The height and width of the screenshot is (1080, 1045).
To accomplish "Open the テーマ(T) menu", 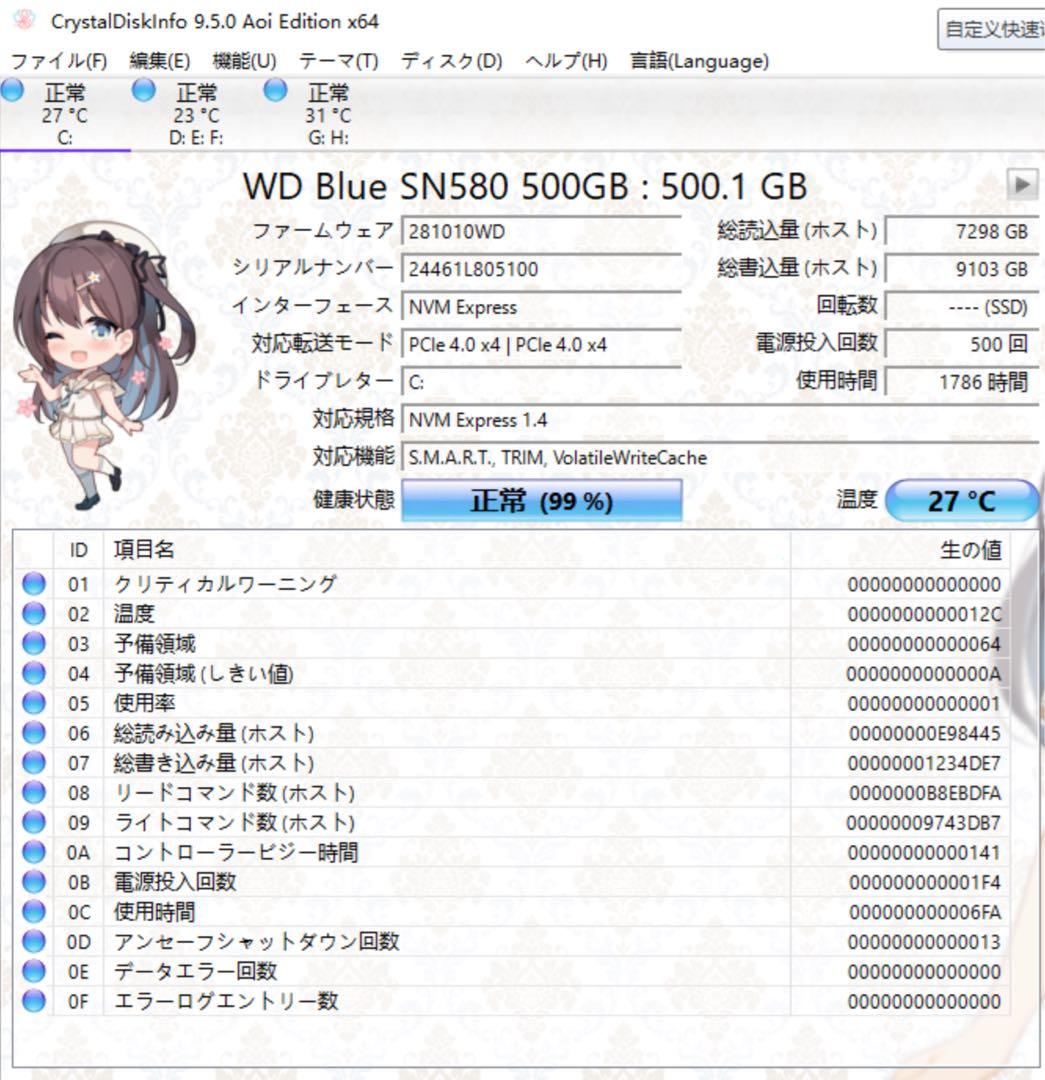I will point(339,61).
